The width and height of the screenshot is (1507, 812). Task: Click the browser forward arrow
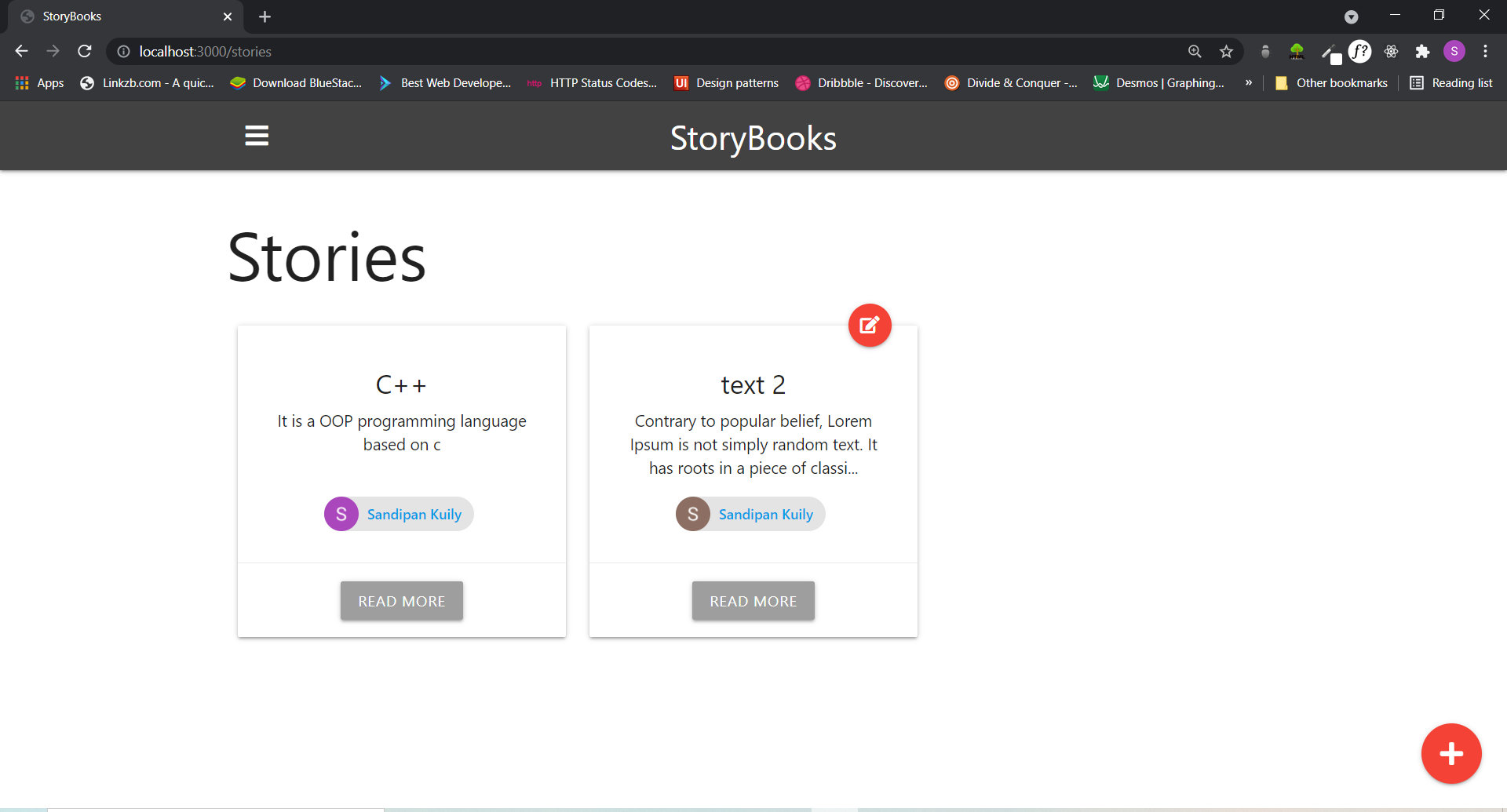tap(53, 51)
